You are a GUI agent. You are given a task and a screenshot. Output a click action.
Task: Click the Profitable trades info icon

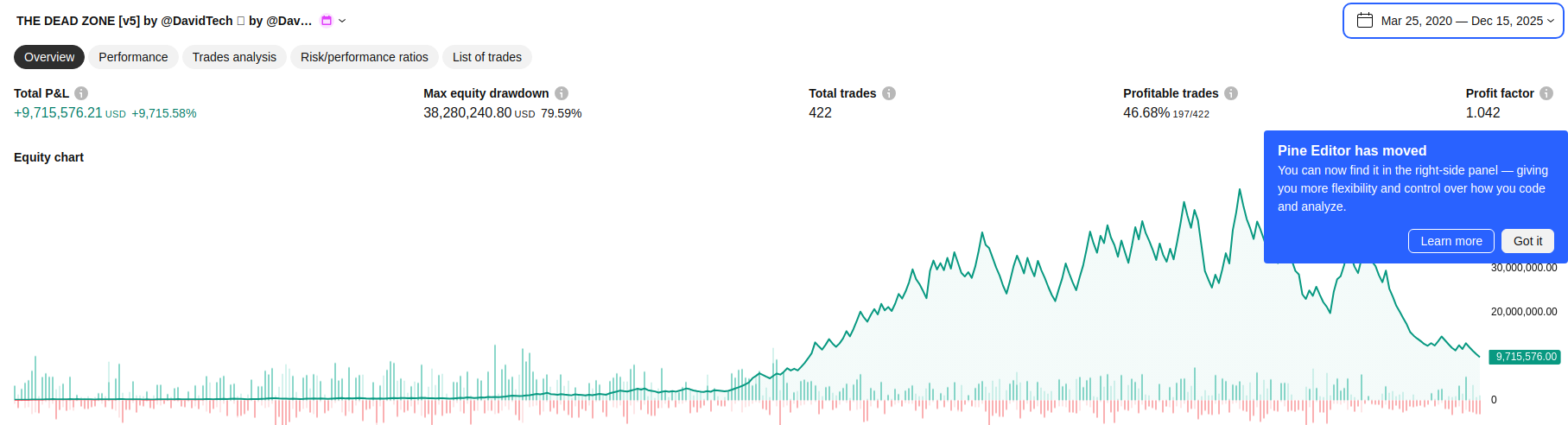point(1231,93)
